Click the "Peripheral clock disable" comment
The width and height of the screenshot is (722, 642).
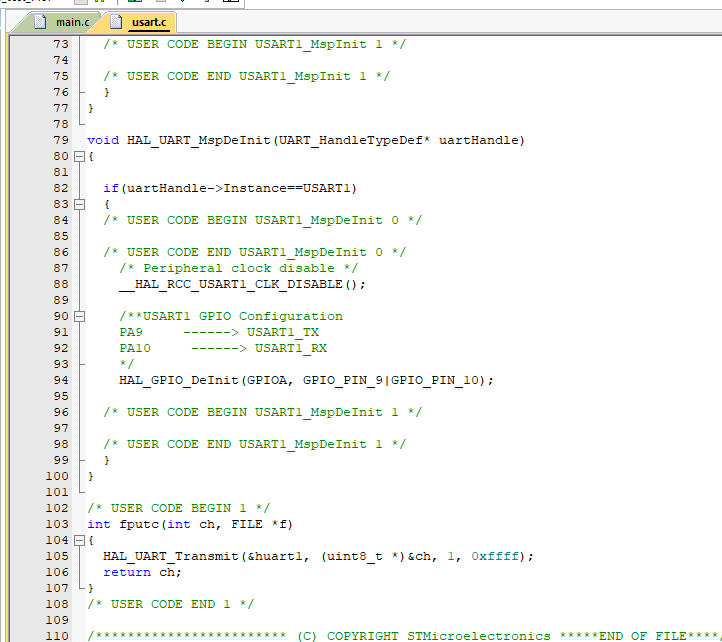point(239,268)
